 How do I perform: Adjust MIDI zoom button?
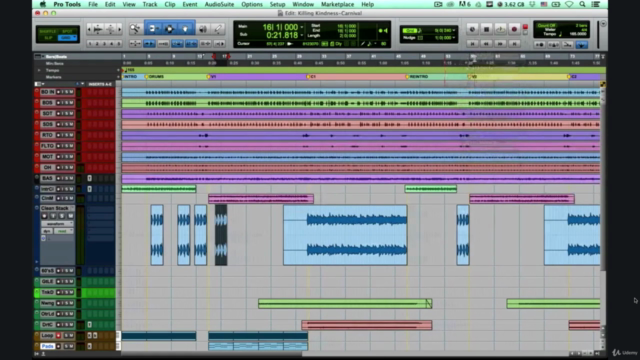(110, 29)
